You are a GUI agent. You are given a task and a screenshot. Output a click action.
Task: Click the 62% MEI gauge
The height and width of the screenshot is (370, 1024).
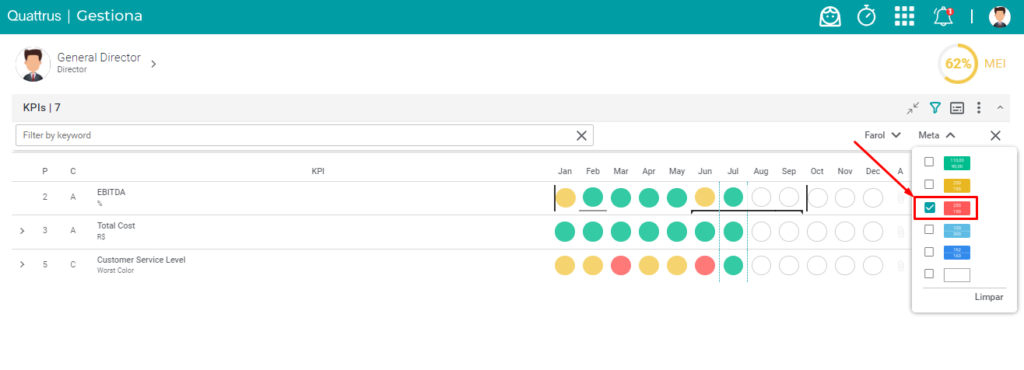tap(958, 64)
